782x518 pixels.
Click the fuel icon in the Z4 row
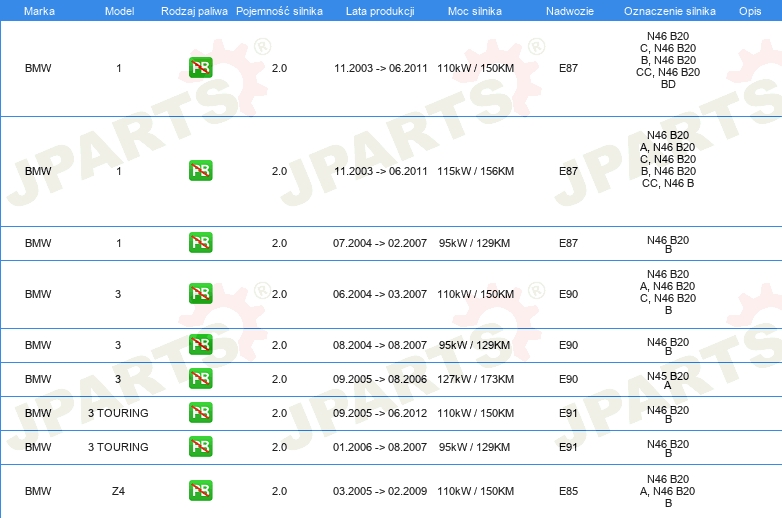click(200, 491)
